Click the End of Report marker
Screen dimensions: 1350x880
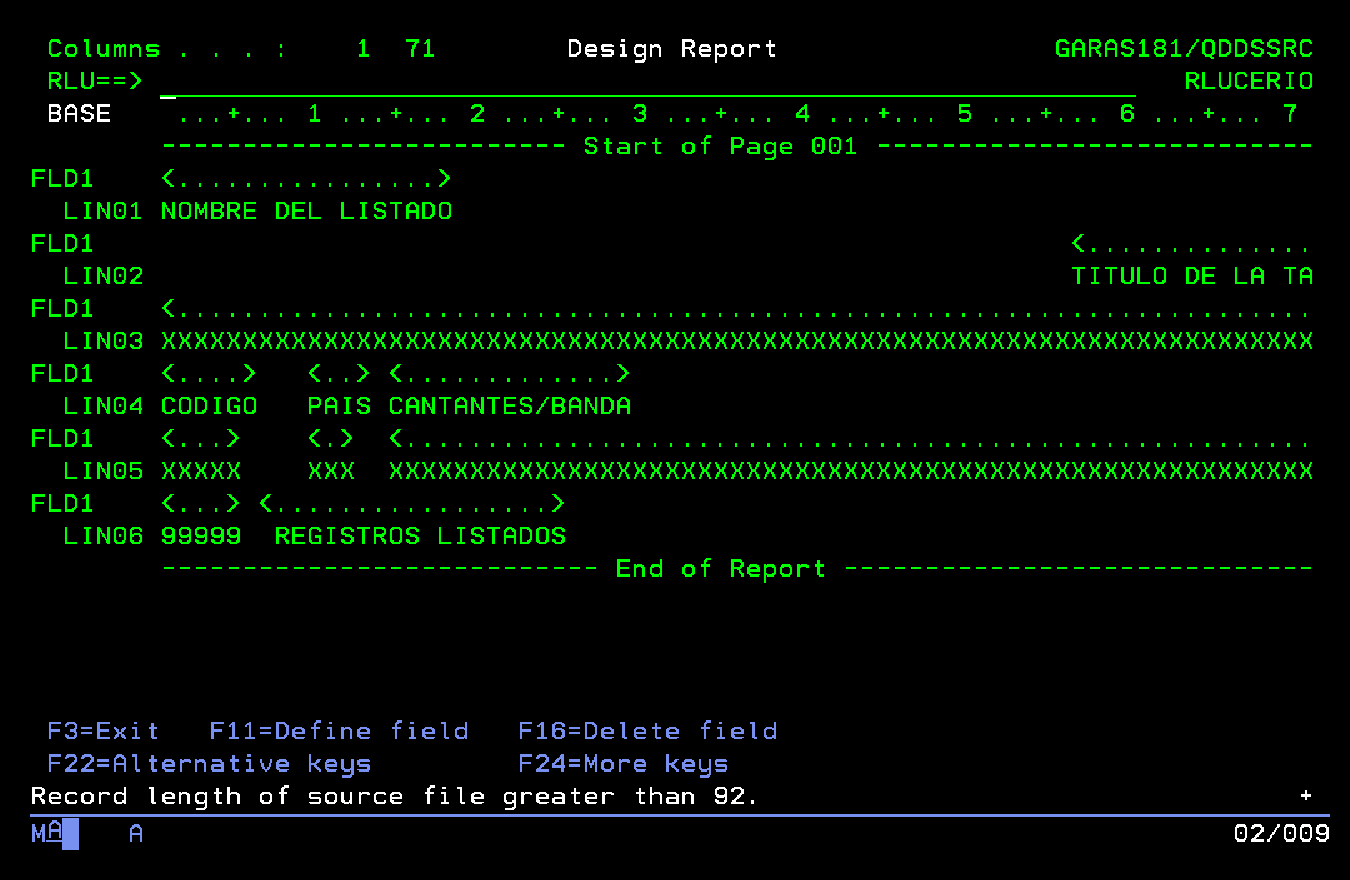pyautogui.click(x=720, y=569)
